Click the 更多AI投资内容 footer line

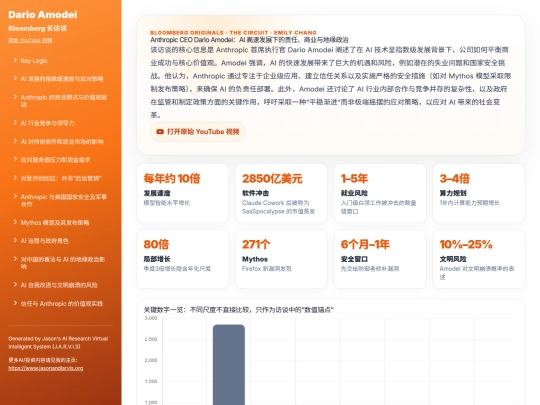(43, 360)
